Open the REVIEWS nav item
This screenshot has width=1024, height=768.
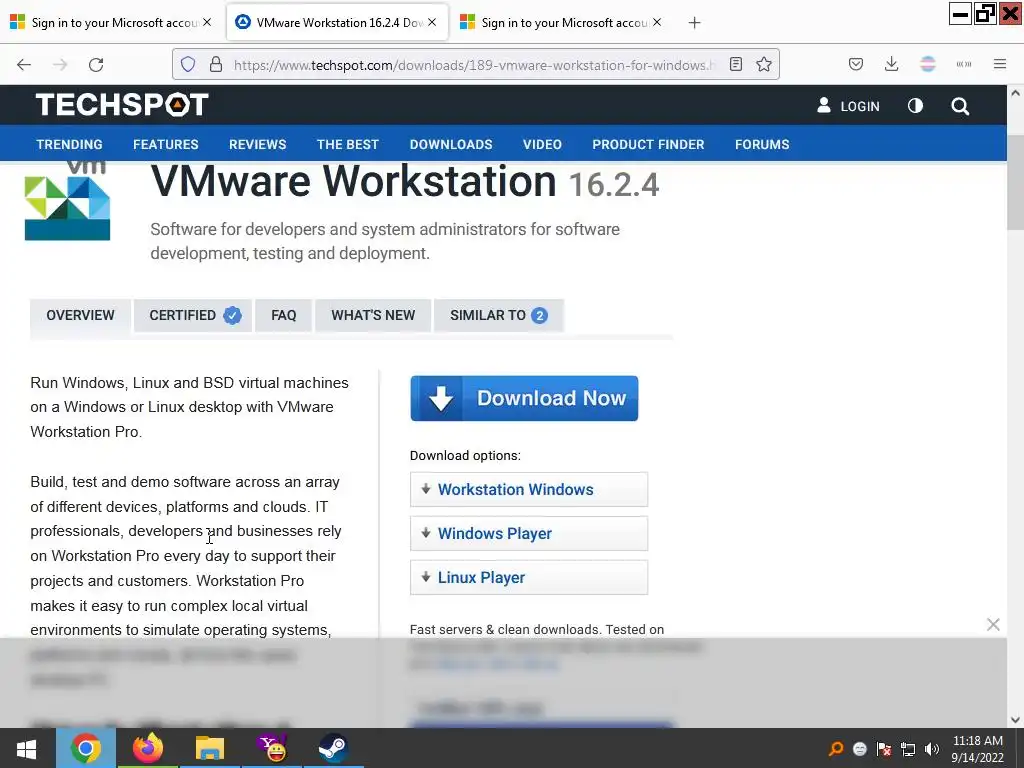pyautogui.click(x=257, y=144)
